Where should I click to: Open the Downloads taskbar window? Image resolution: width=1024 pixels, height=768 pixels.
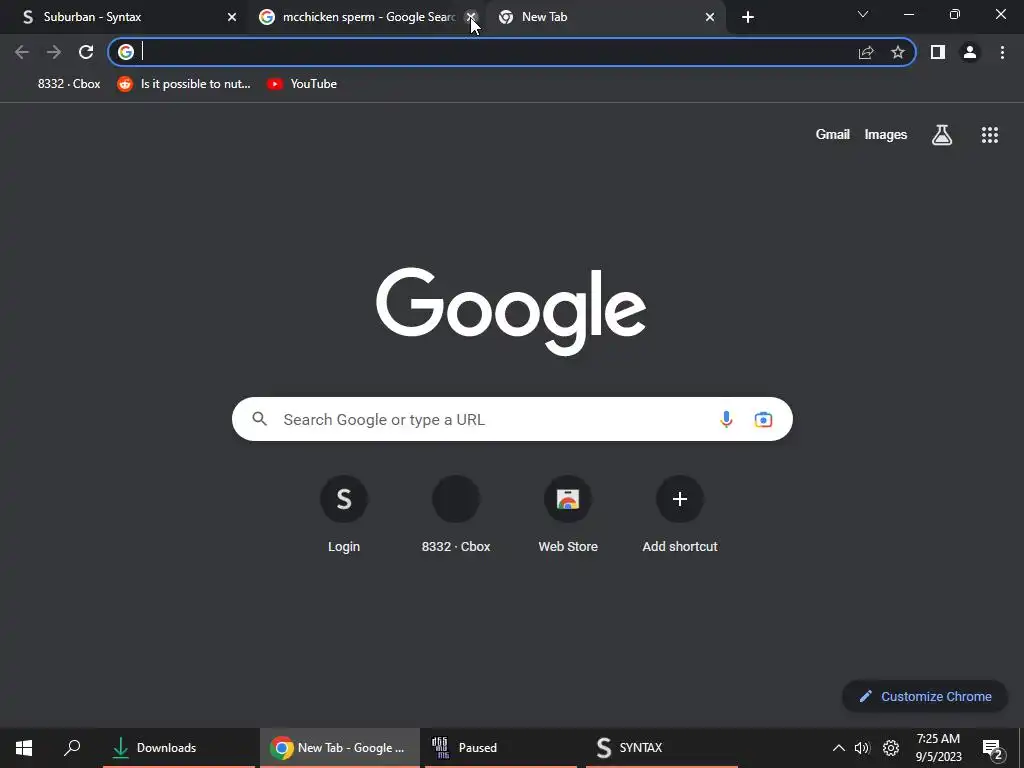point(179,748)
